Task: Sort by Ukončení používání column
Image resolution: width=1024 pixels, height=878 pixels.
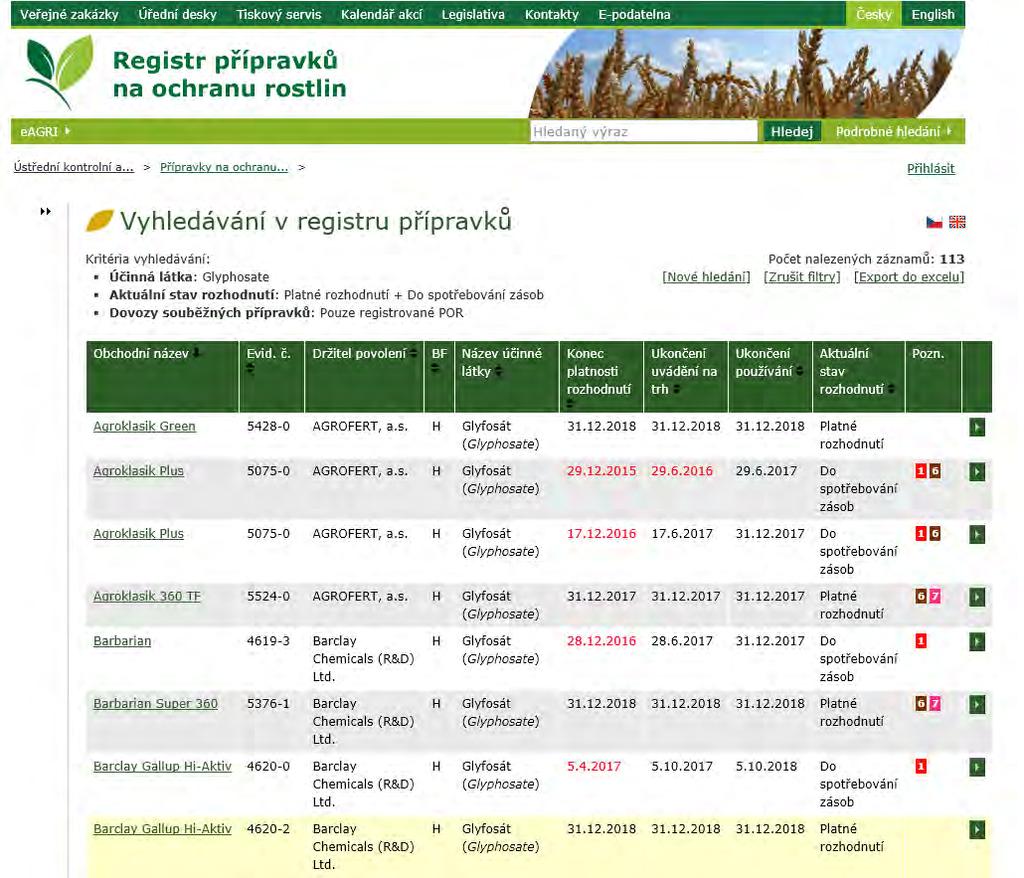Action: pyautogui.click(x=799, y=371)
